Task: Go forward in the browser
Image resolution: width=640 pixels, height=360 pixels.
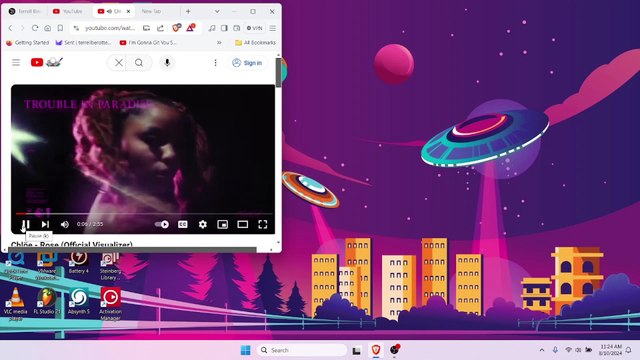Action: [x=22, y=28]
